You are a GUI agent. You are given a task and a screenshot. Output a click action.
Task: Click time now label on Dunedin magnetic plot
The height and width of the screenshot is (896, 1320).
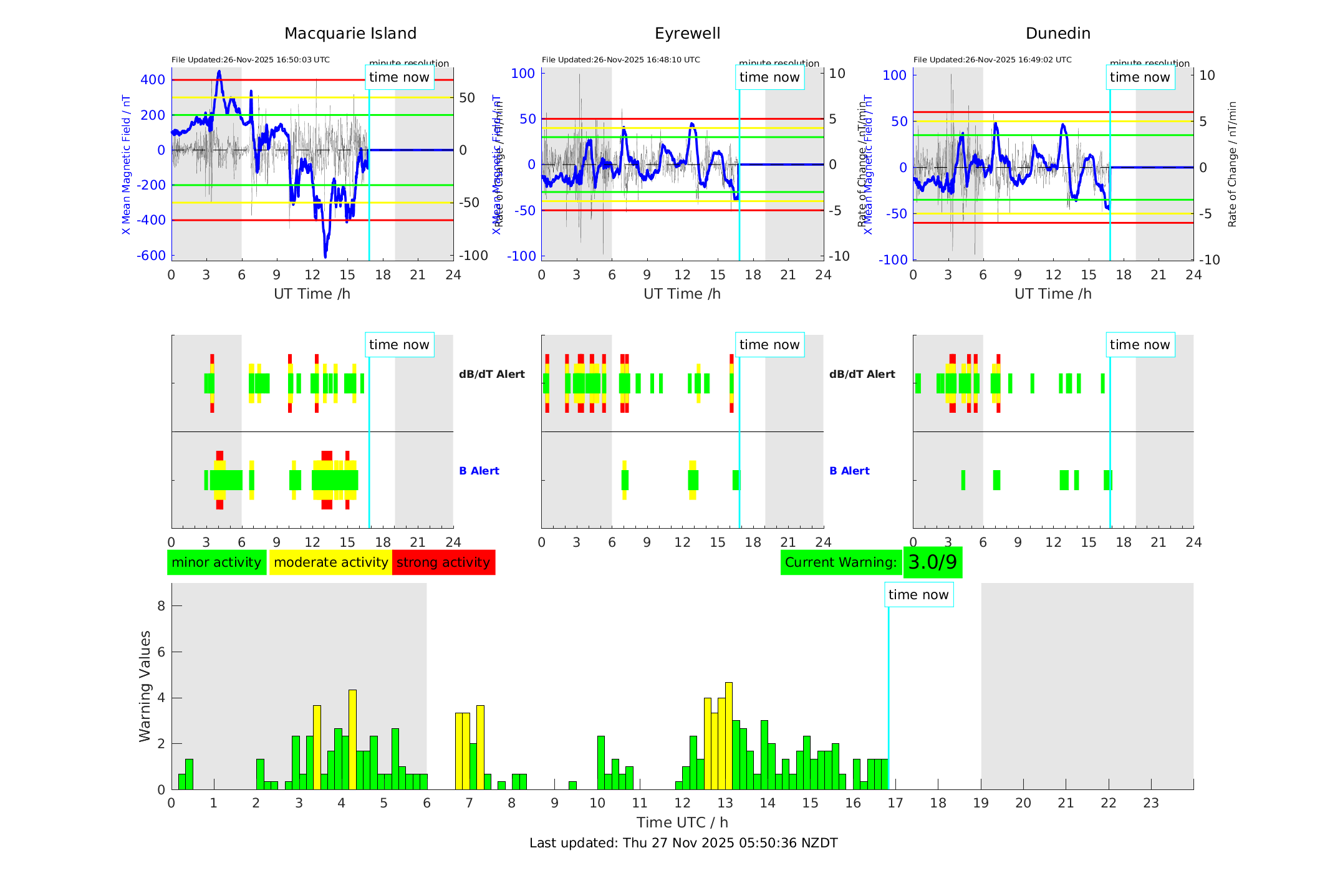(1140, 77)
